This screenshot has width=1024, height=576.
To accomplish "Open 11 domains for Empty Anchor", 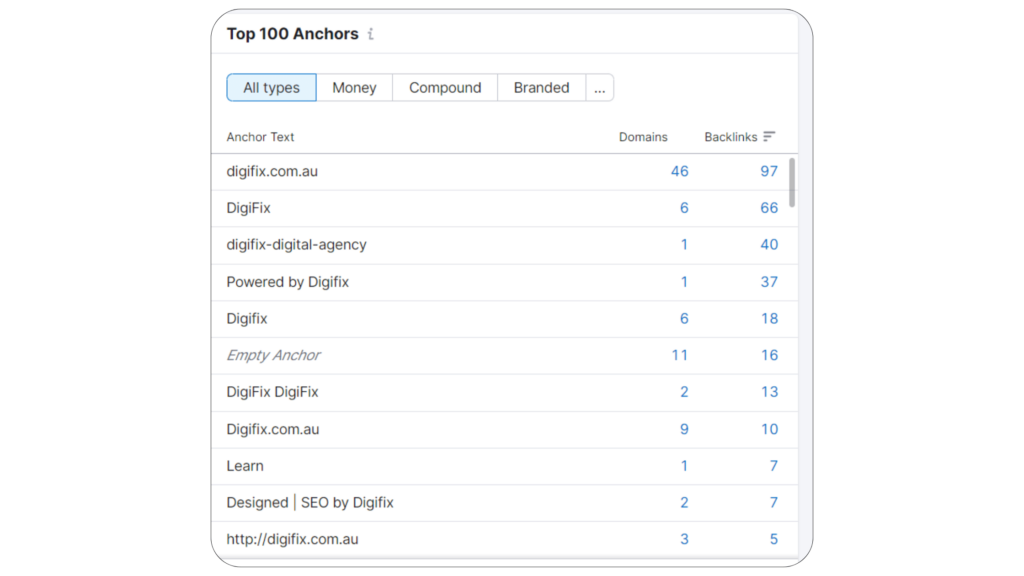I will 679,355.
